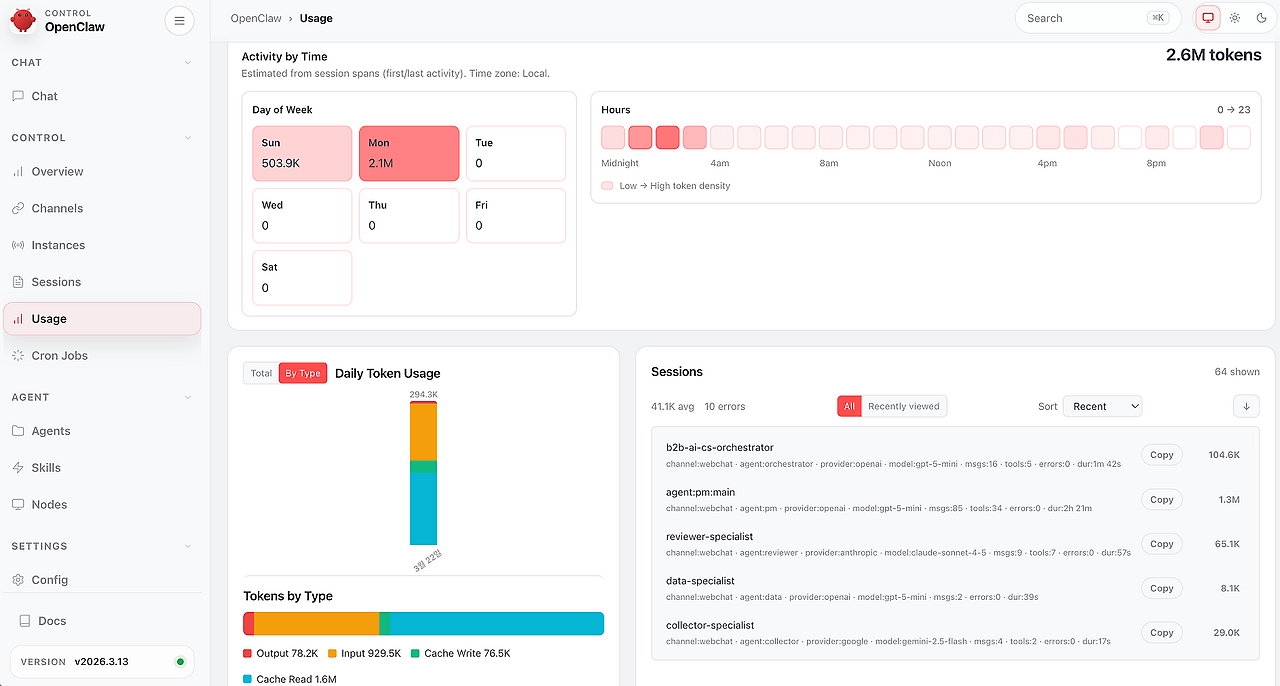Open Config settings
The width and height of the screenshot is (1280, 686).
point(102,580)
